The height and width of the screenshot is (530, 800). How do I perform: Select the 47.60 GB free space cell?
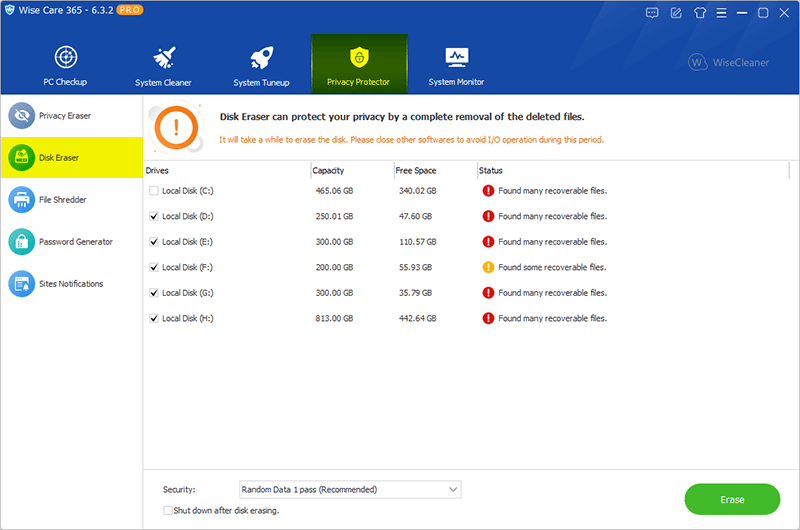click(415, 216)
